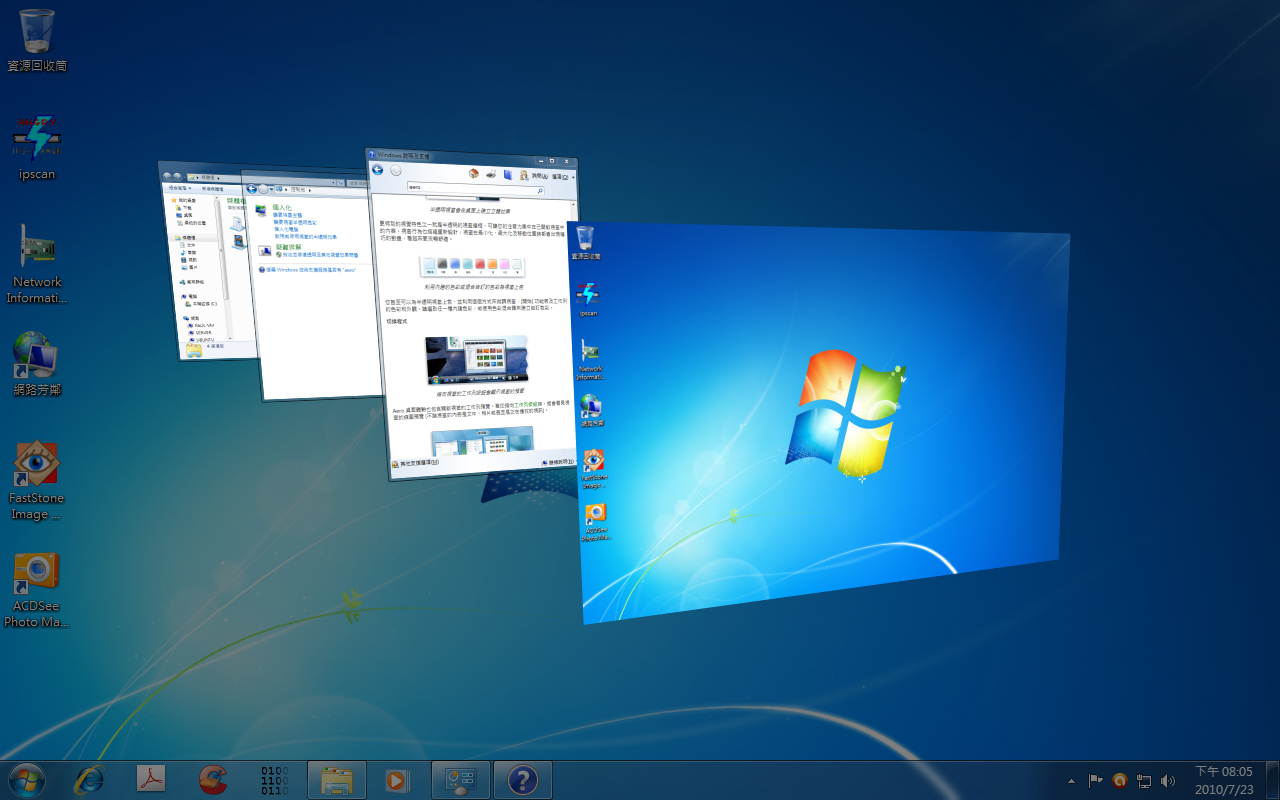The image size is (1280, 800).
Task: Click the binary digits taskbar icon
Action: (x=274, y=779)
